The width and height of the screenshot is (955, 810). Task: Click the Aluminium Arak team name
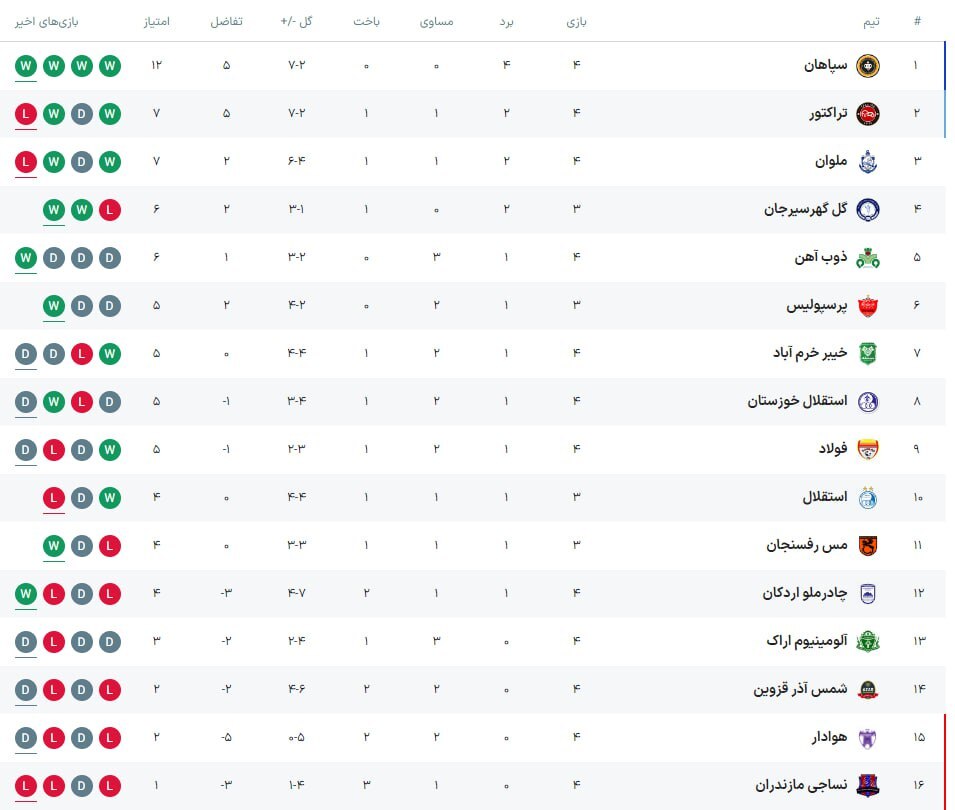(806, 641)
